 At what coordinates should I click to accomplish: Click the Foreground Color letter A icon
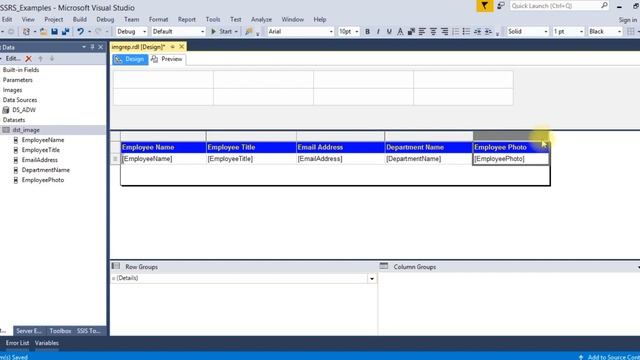click(400, 31)
